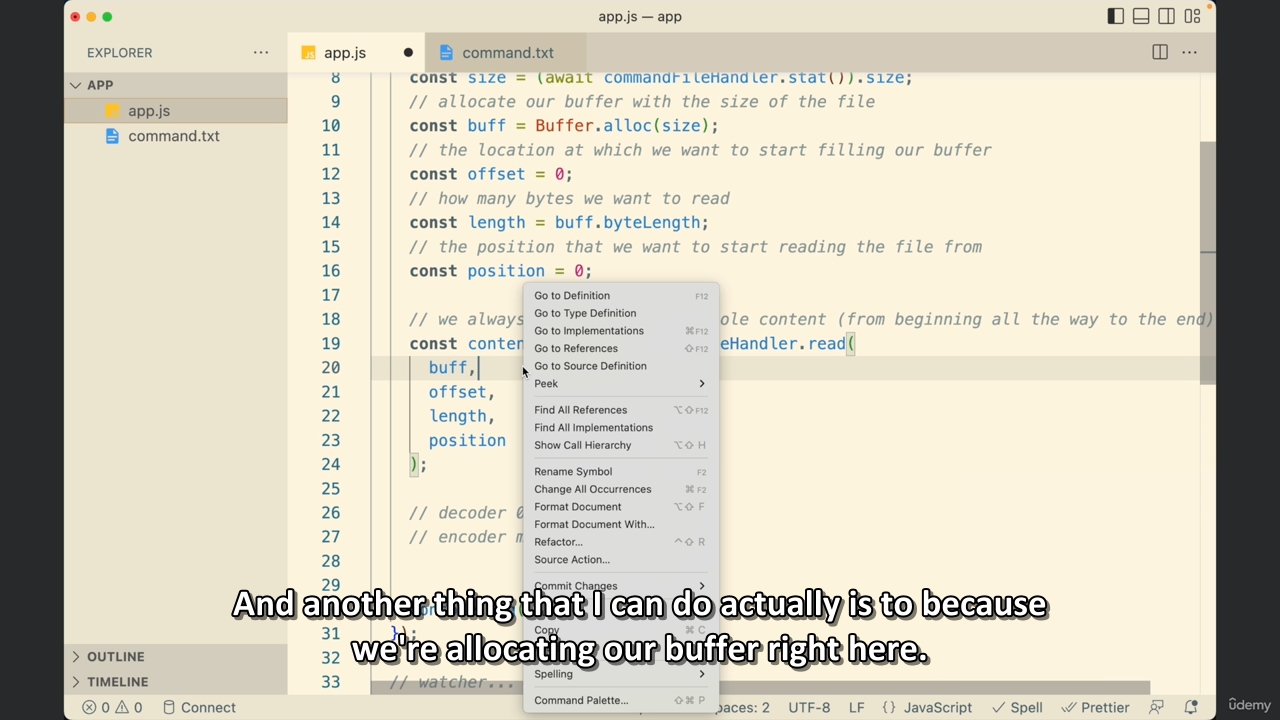Expand the Spelling submenu
Image resolution: width=1280 pixels, height=720 pixels.
(620, 674)
